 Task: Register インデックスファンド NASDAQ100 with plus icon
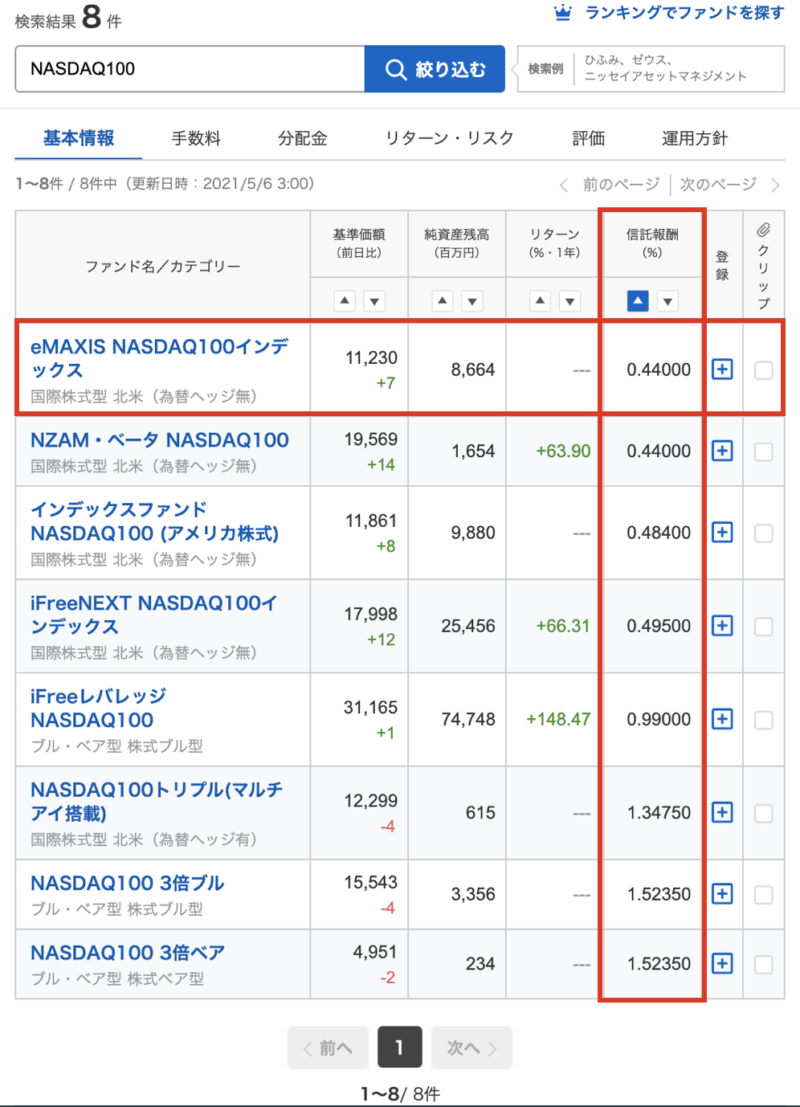pos(722,532)
